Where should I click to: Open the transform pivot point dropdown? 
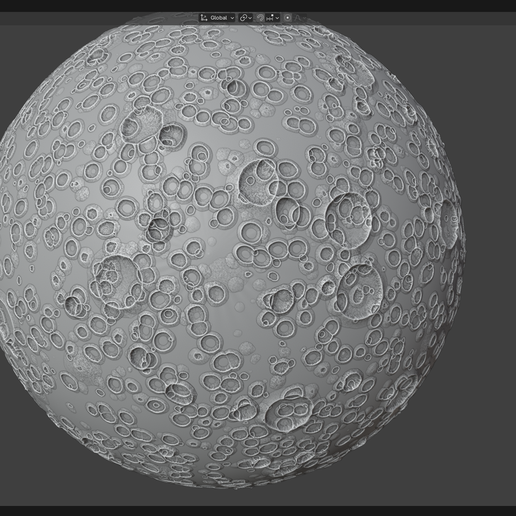[246, 18]
